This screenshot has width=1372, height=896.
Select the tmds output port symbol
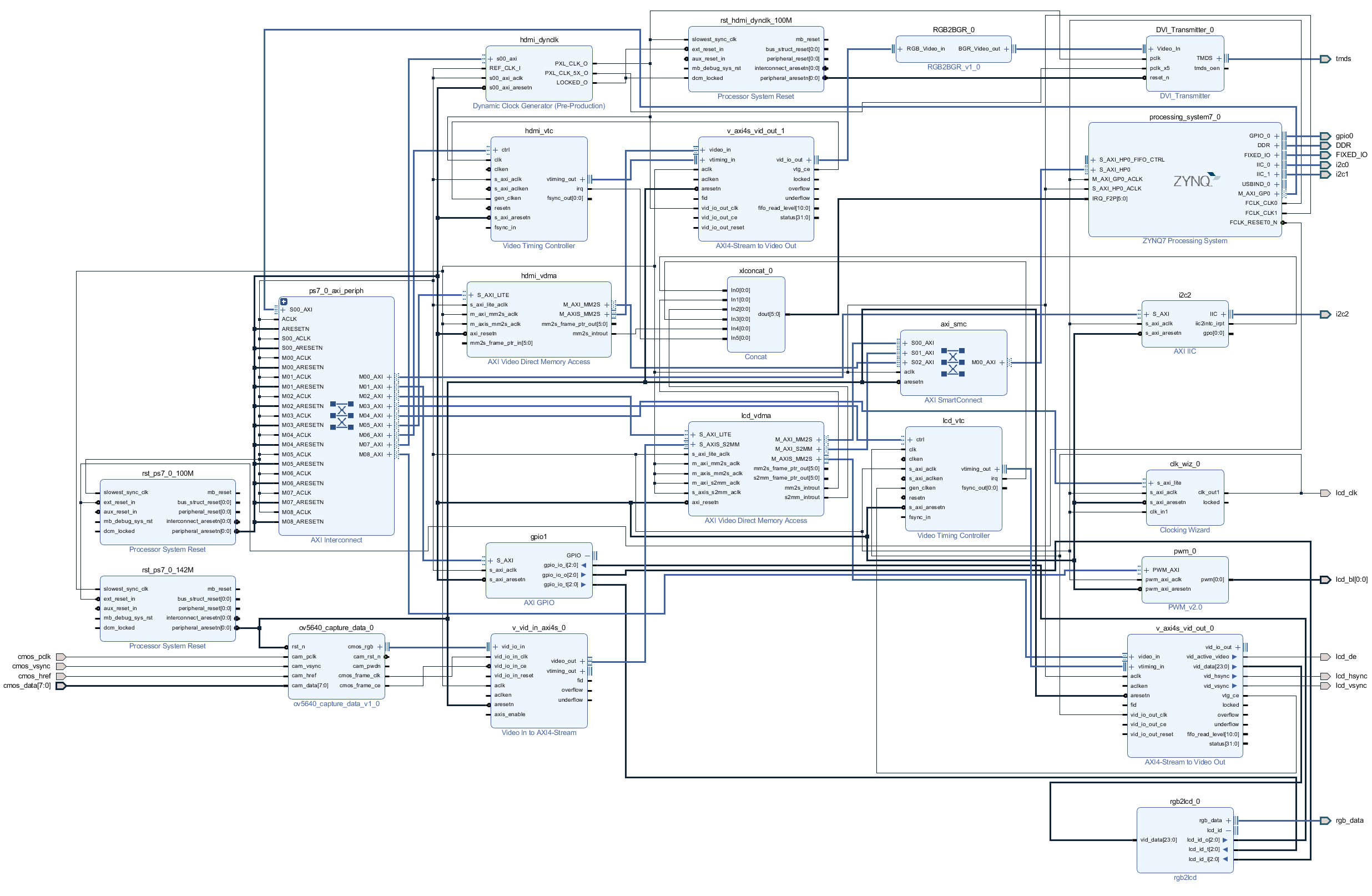(x=1325, y=59)
